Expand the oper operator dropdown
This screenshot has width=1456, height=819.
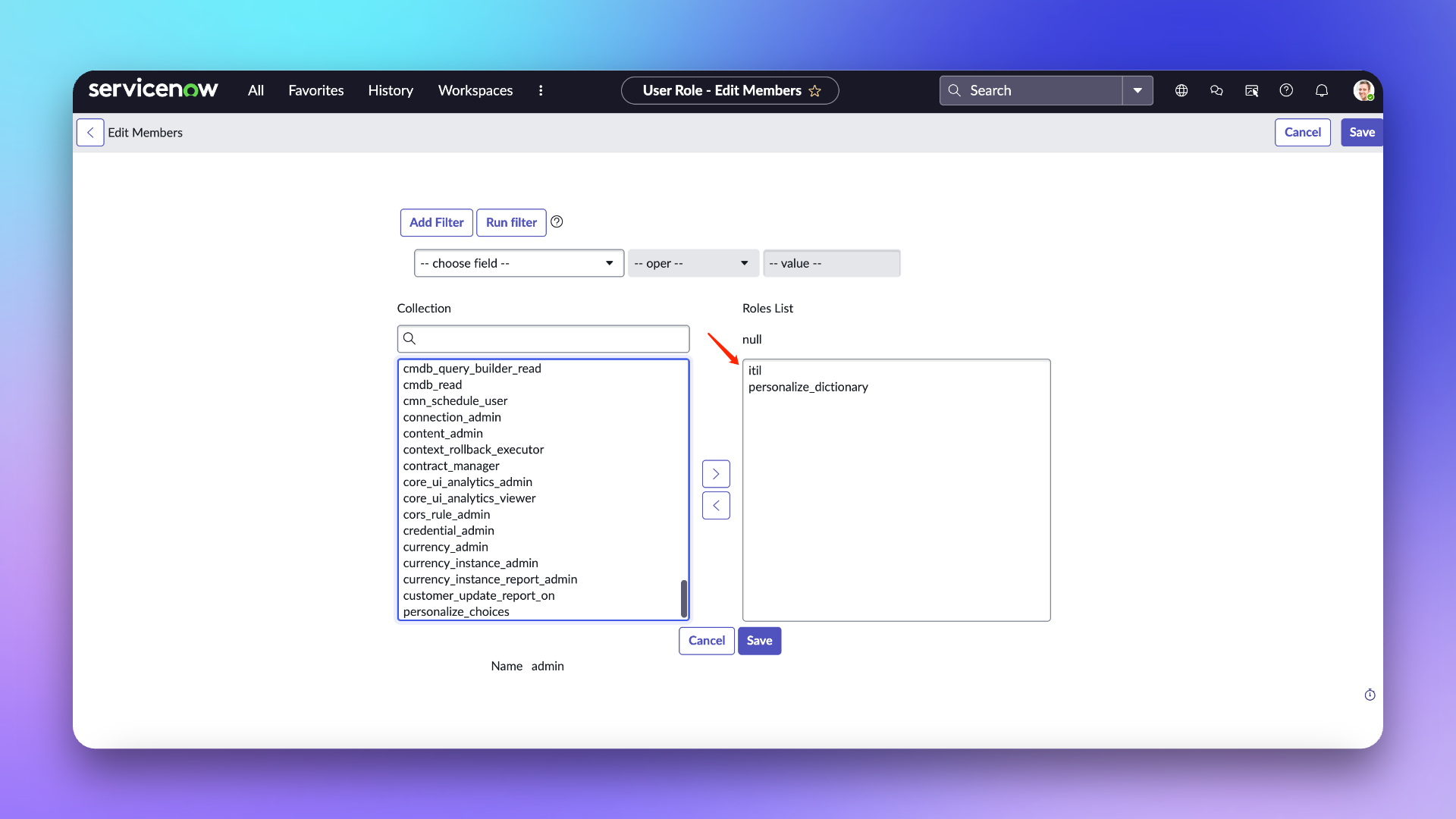click(x=692, y=263)
